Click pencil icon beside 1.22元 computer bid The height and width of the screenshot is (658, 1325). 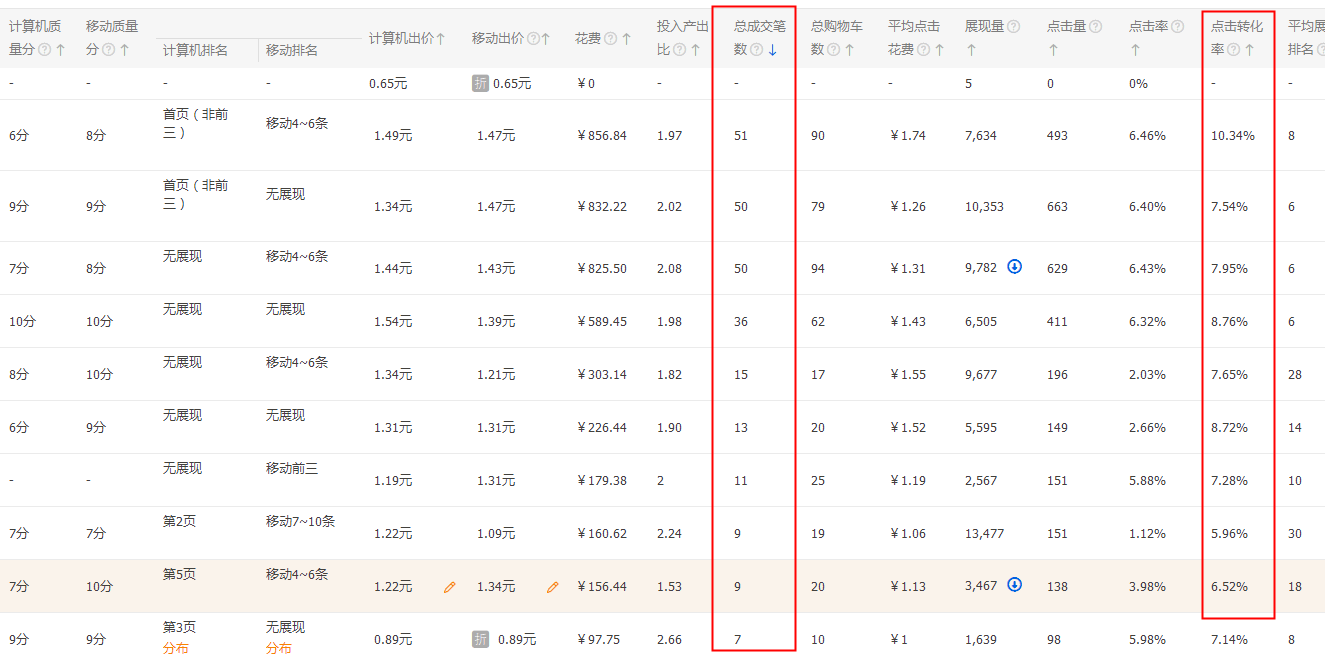click(x=449, y=588)
